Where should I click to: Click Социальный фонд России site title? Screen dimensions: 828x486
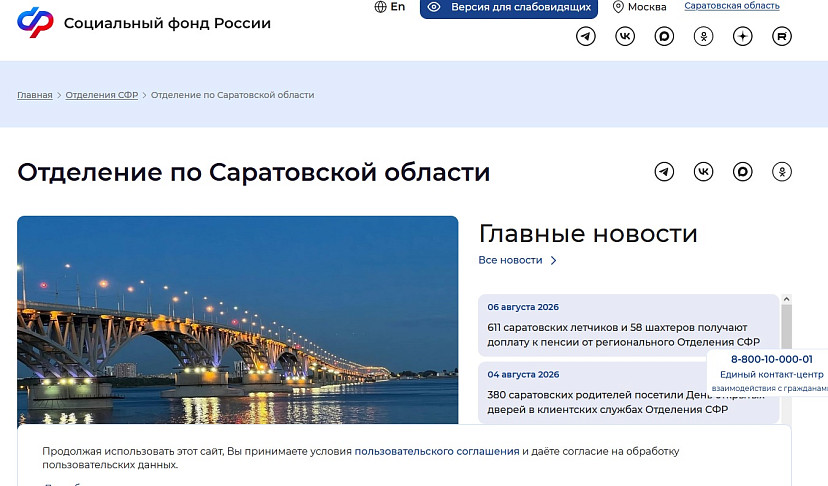point(167,23)
